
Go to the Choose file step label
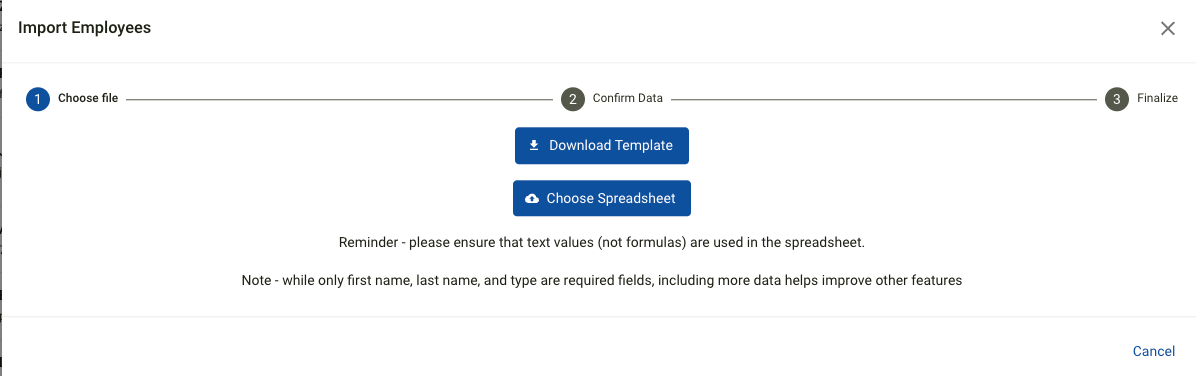point(88,98)
